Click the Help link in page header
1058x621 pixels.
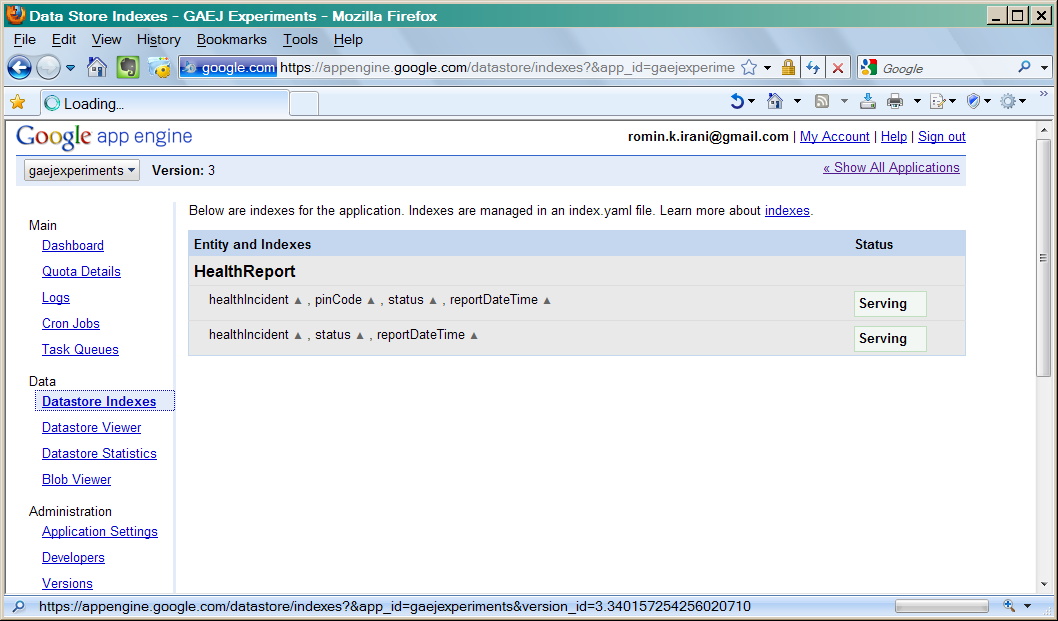pos(894,136)
